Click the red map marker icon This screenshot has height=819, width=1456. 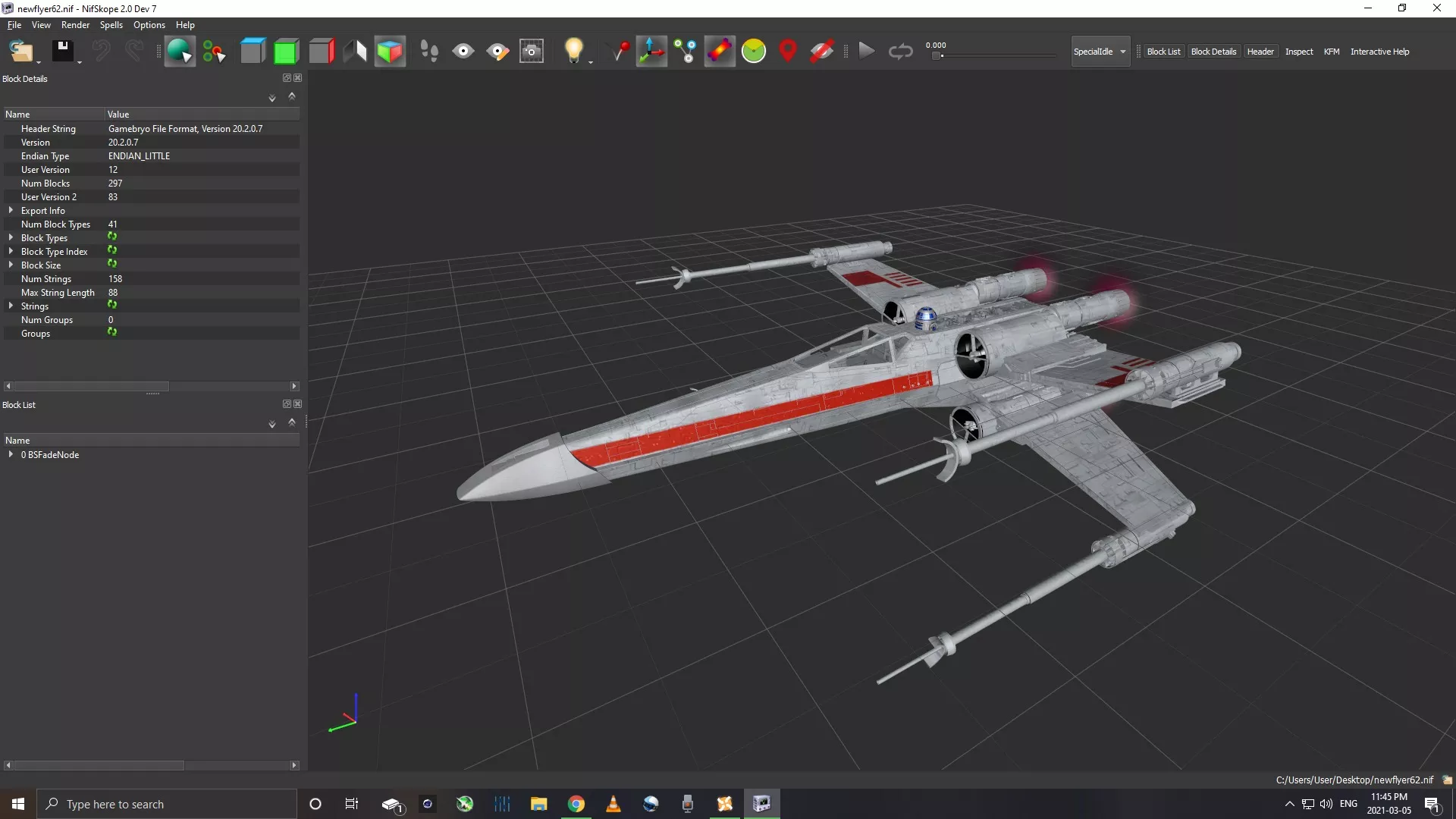click(788, 52)
